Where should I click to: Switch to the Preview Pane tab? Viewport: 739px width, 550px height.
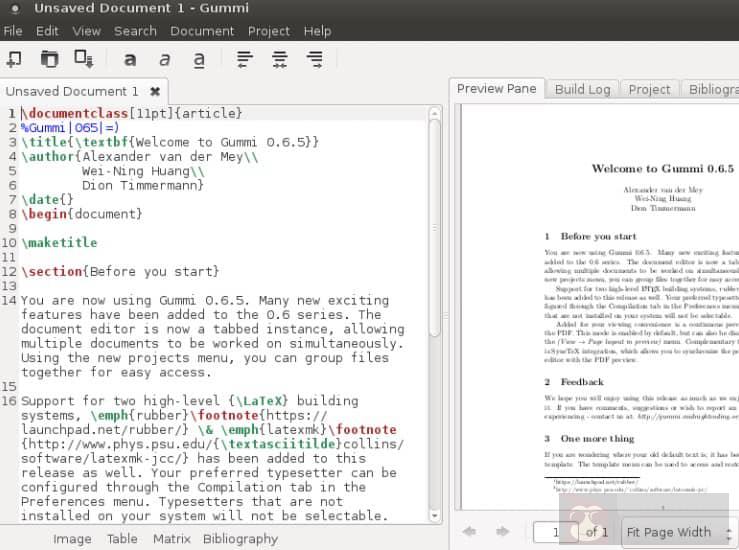click(x=497, y=89)
